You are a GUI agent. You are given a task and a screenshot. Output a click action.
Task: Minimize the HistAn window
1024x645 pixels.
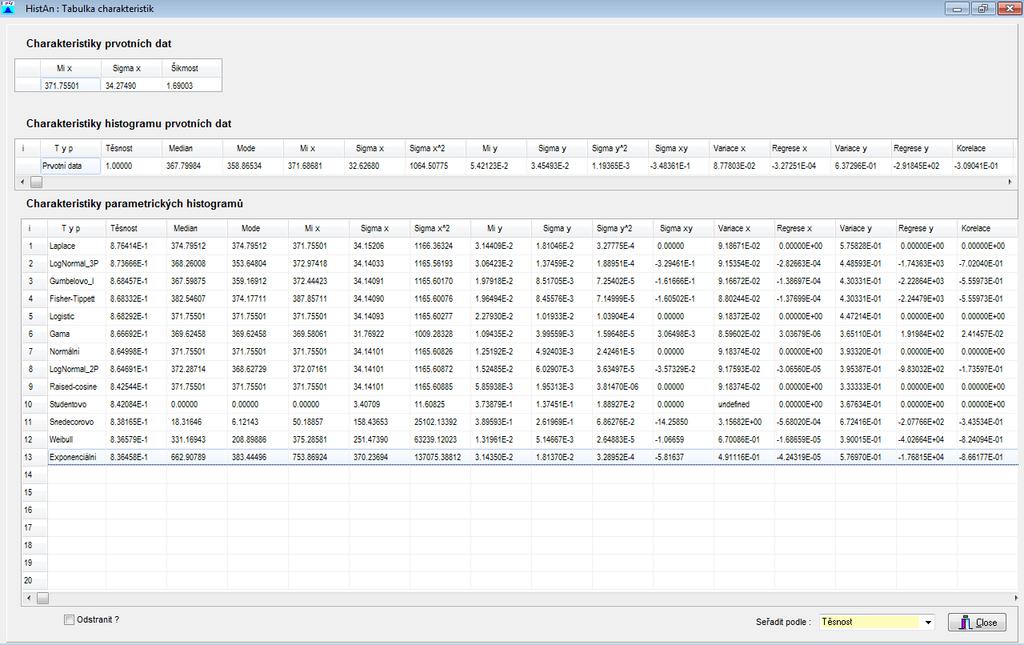[x=957, y=8]
